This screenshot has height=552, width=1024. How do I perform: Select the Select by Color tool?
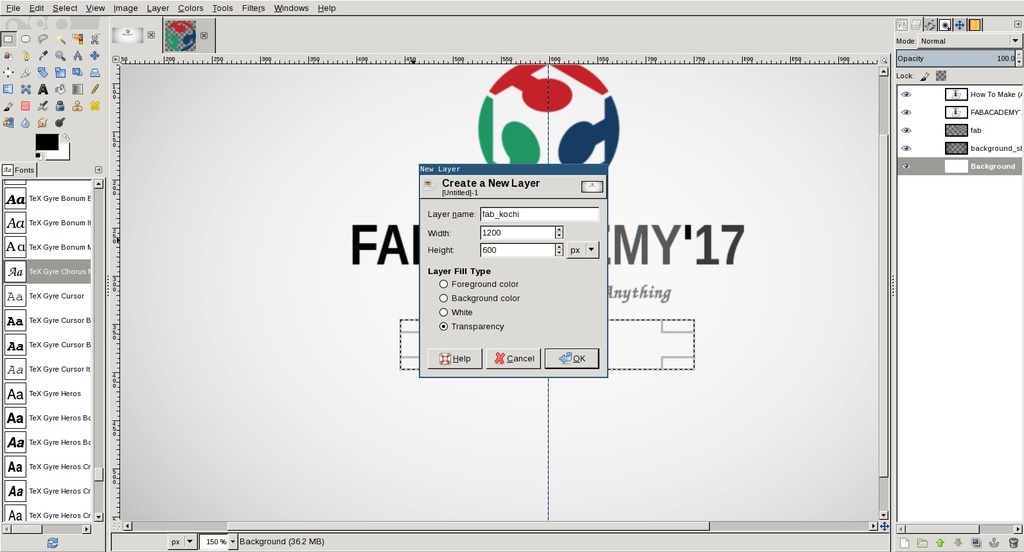78,39
